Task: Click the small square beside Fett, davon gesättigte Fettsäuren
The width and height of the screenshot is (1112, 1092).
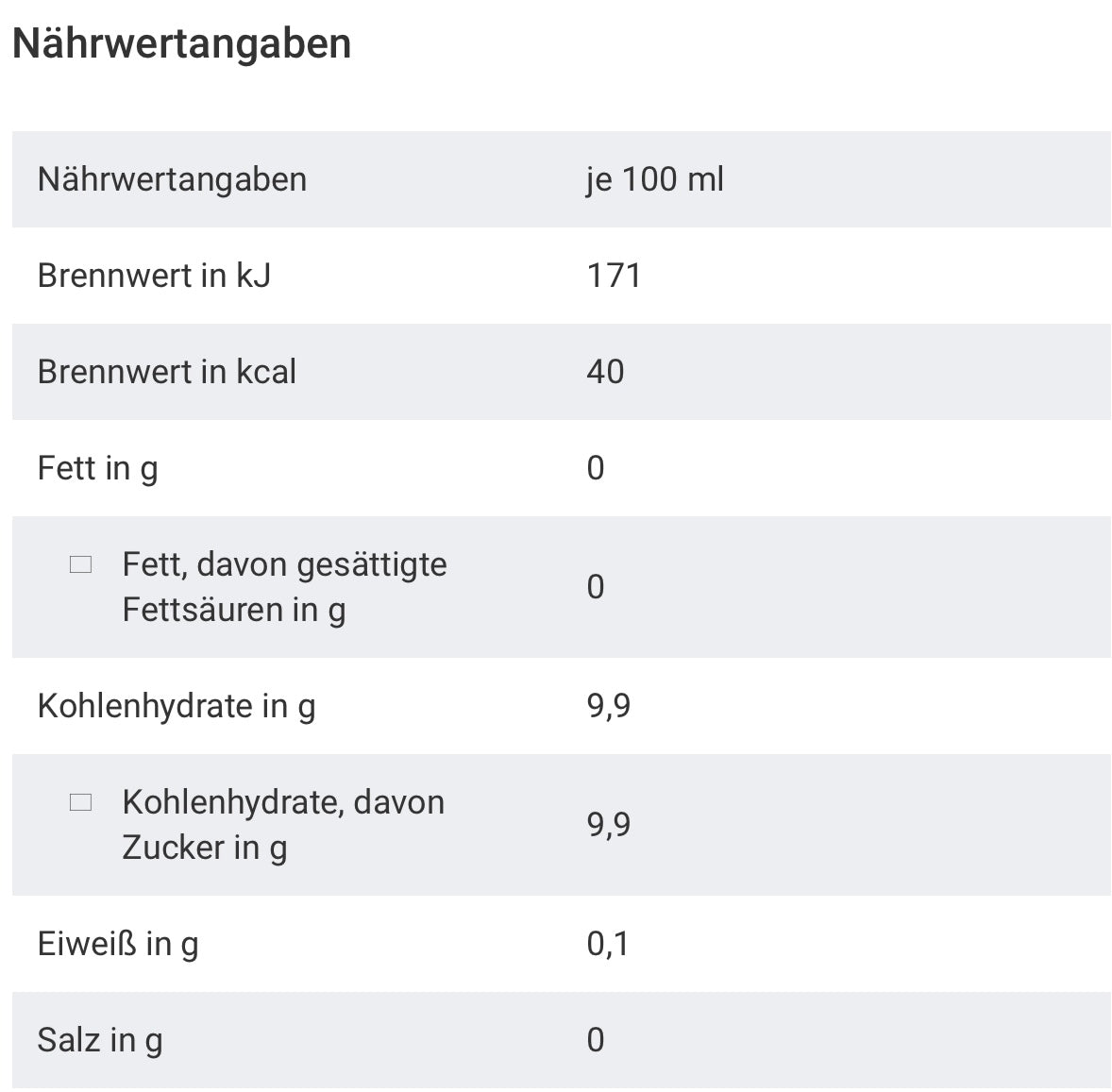Action: (81, 565)
